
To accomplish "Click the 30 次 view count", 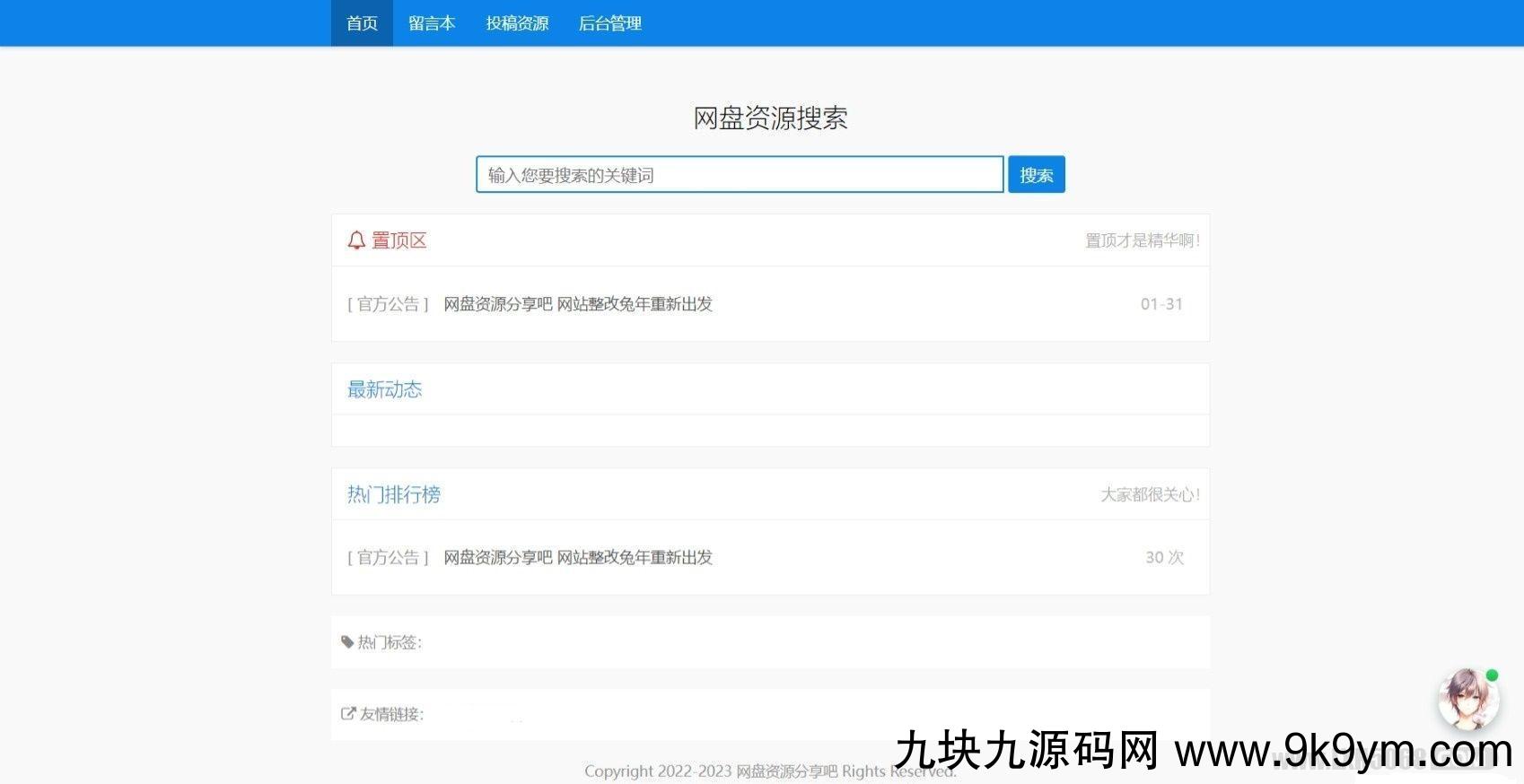I will point(1164,558).
